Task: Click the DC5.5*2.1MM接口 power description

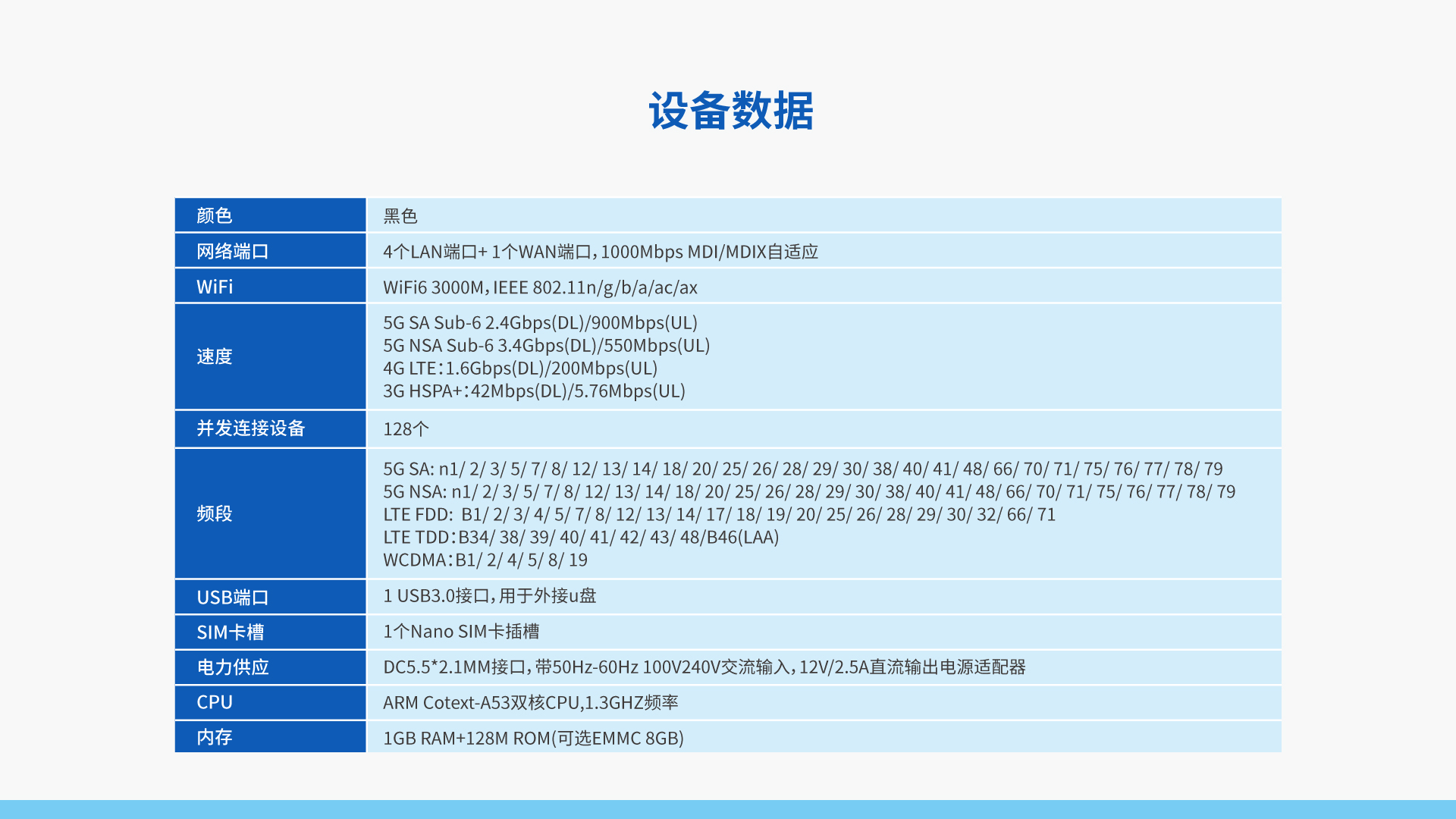Action: (x=704, y=667)
